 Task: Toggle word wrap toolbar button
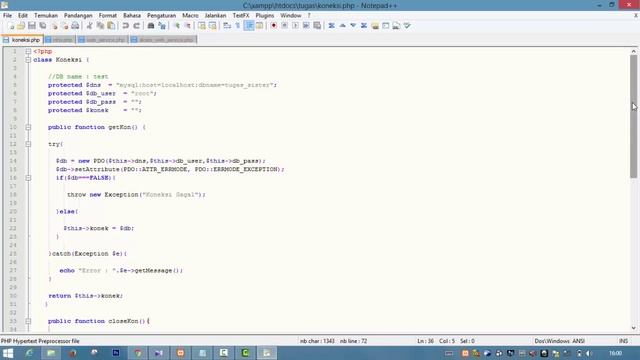click(227, 26)
